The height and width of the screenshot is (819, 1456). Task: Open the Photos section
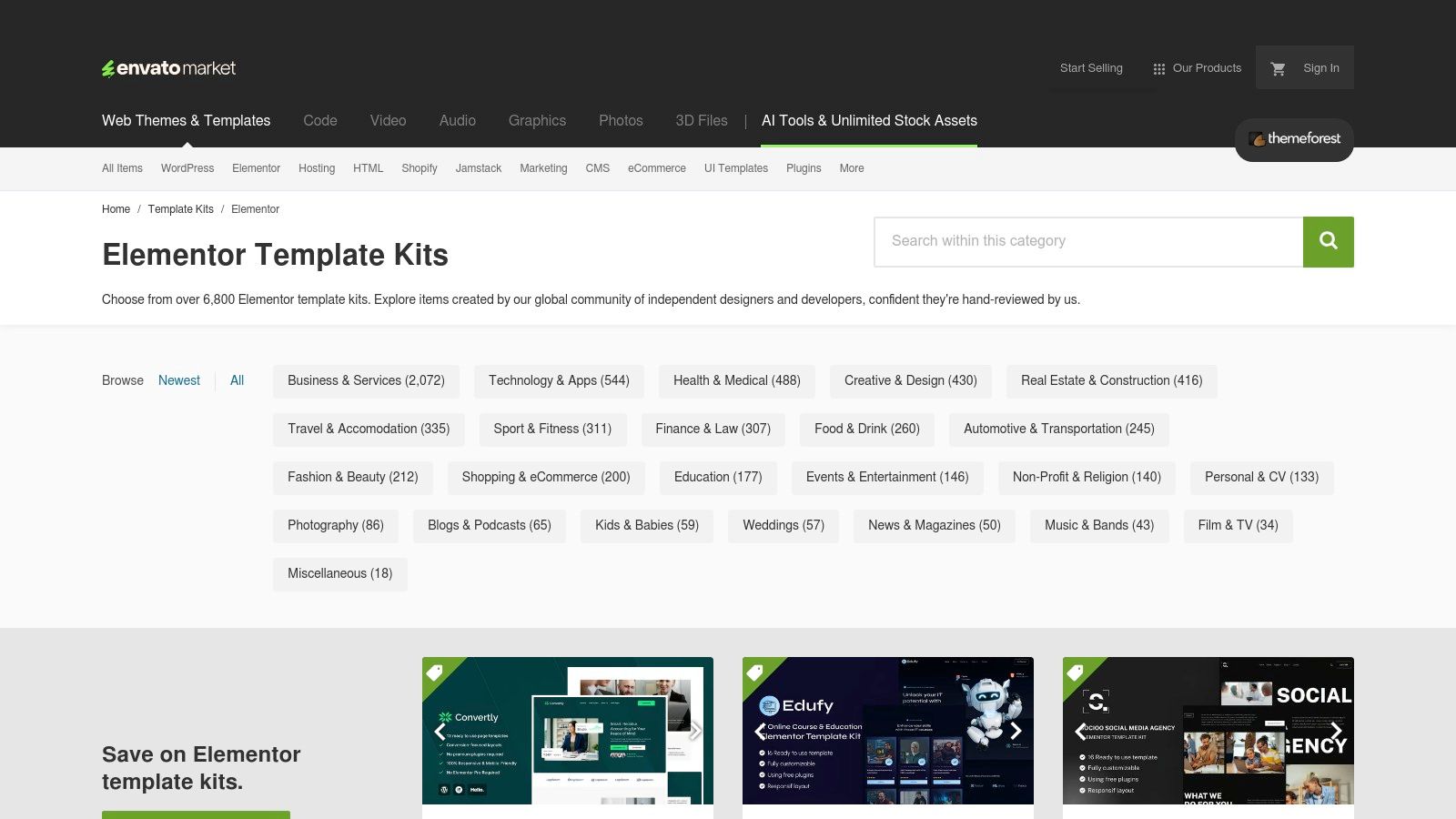621,120
